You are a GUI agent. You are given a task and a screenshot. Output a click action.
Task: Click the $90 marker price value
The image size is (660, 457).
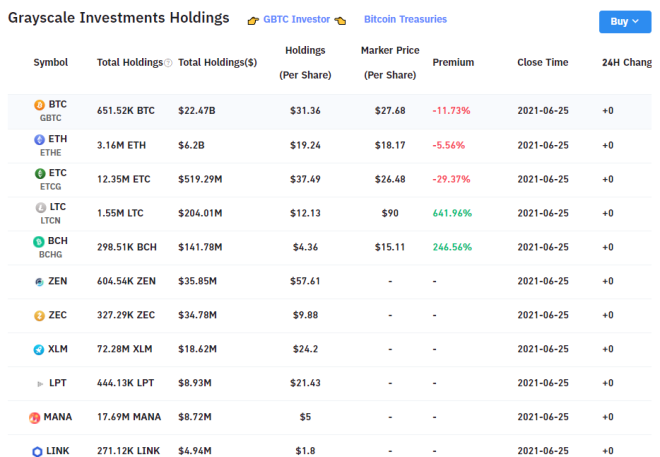(x=390, y=213)
